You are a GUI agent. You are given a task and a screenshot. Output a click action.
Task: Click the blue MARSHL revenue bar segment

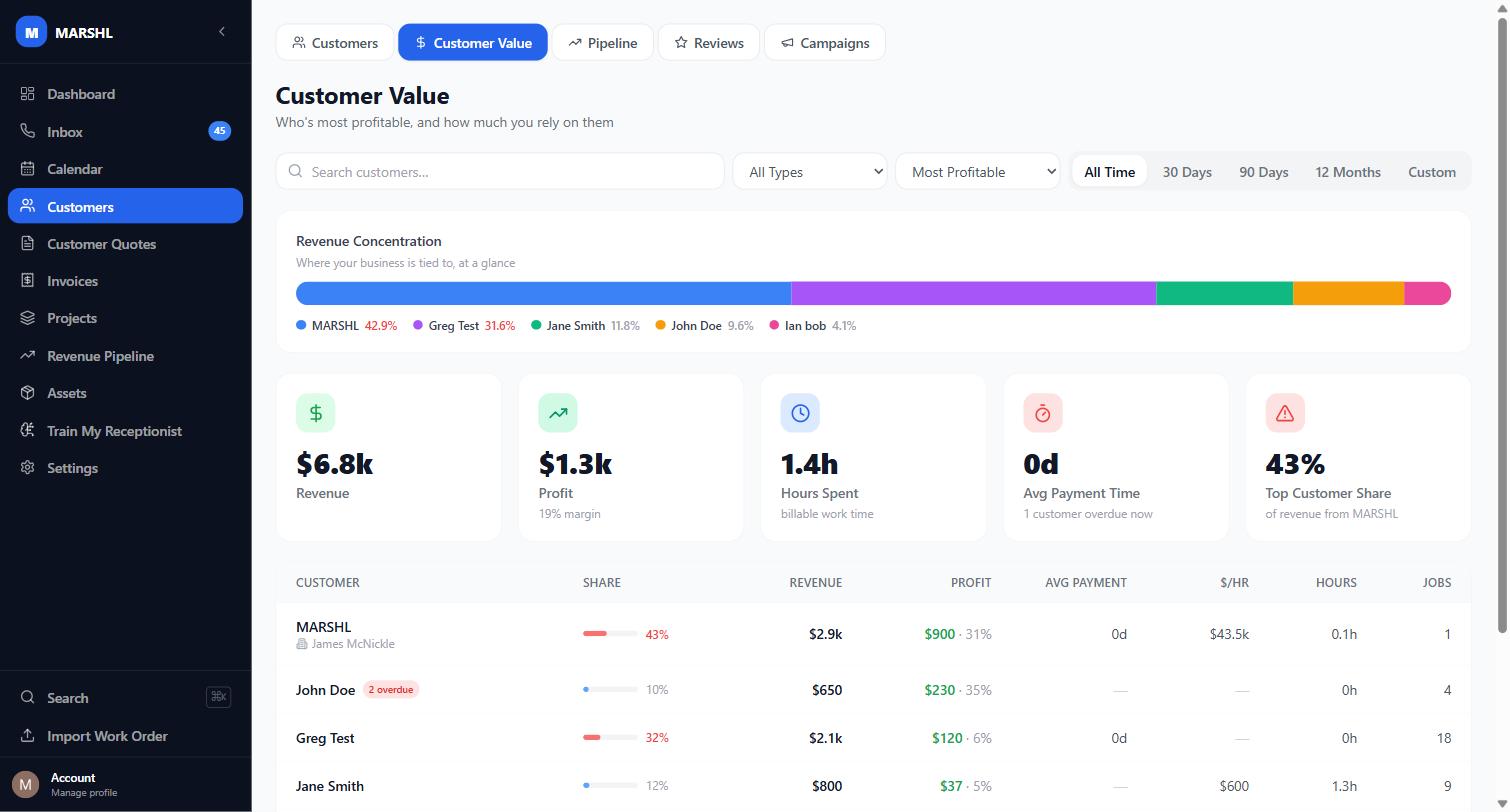(x=543, y=293)
